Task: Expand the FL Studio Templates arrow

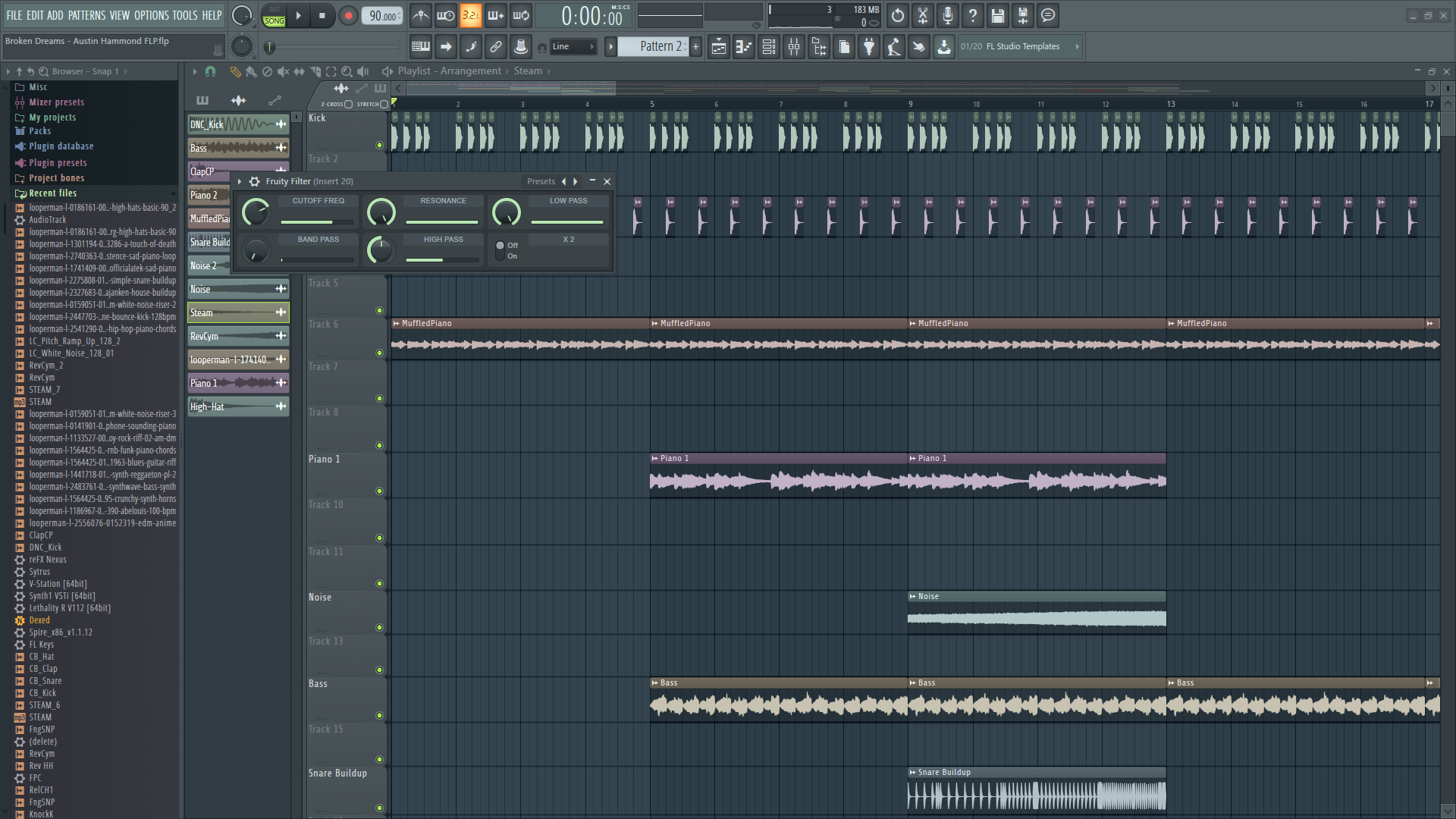Action: (1077, 47)
